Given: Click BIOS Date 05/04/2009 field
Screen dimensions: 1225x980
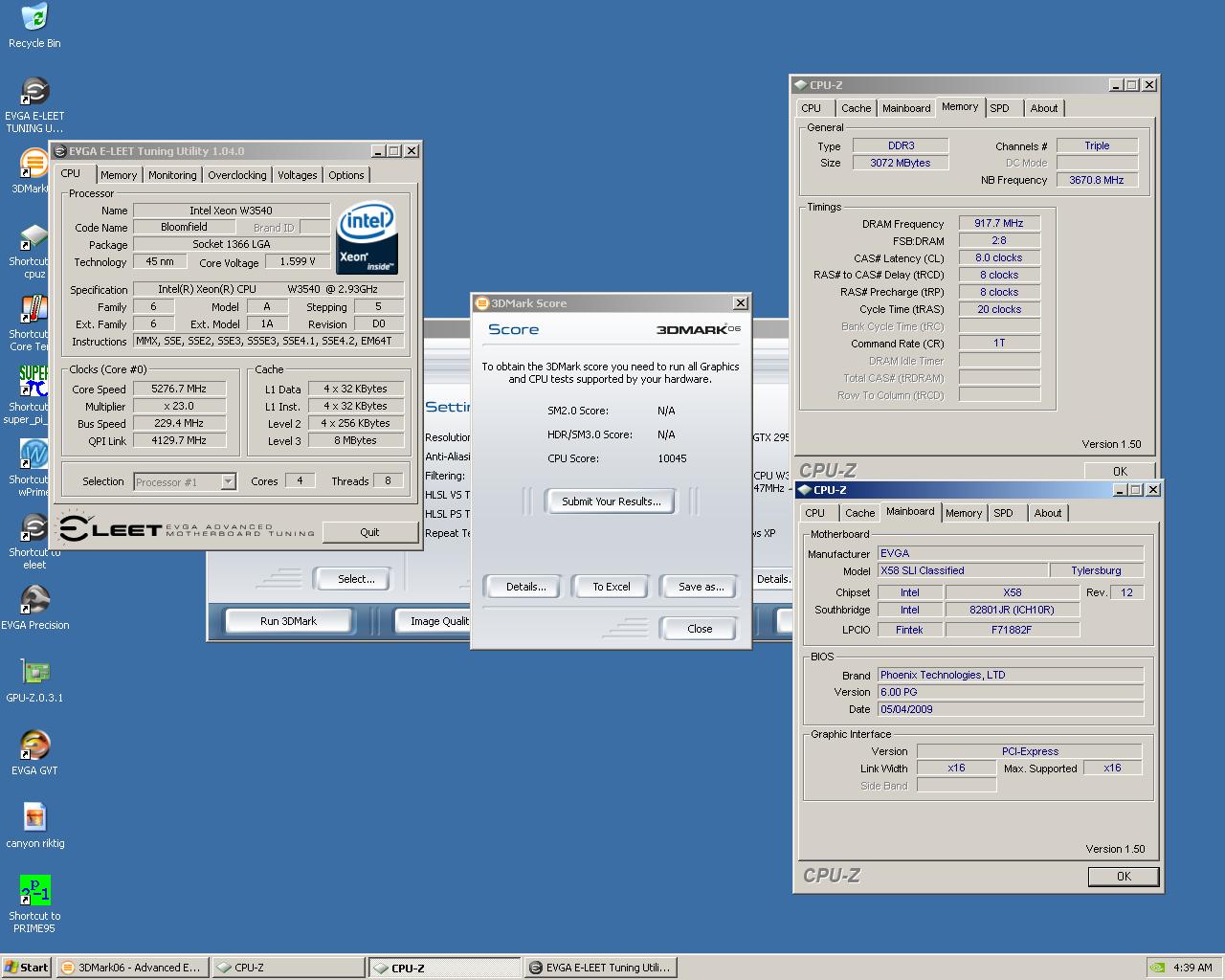Looking at the screenshot, I should click(1011, 709).
